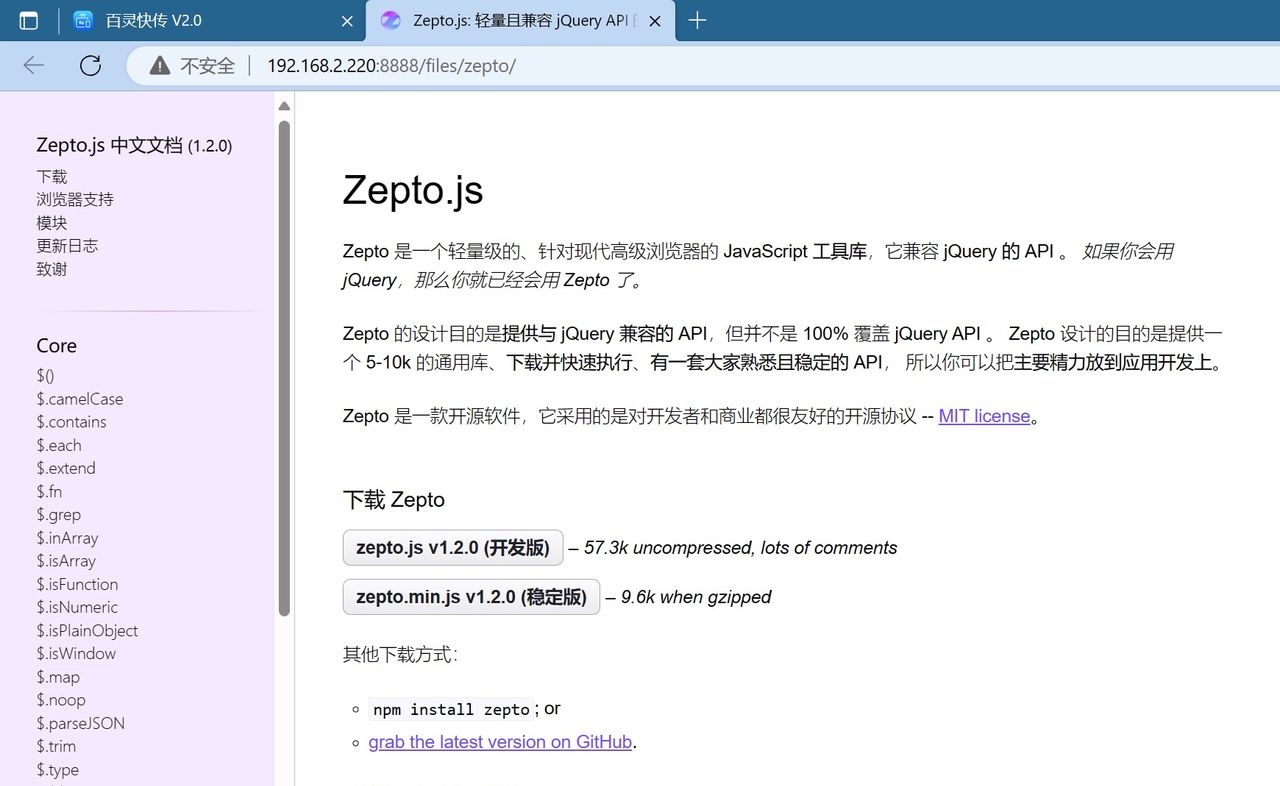The image size is (1280, 786).
Task: Click the 百灵快传 tab favicon
Action: tap(84, 21)
